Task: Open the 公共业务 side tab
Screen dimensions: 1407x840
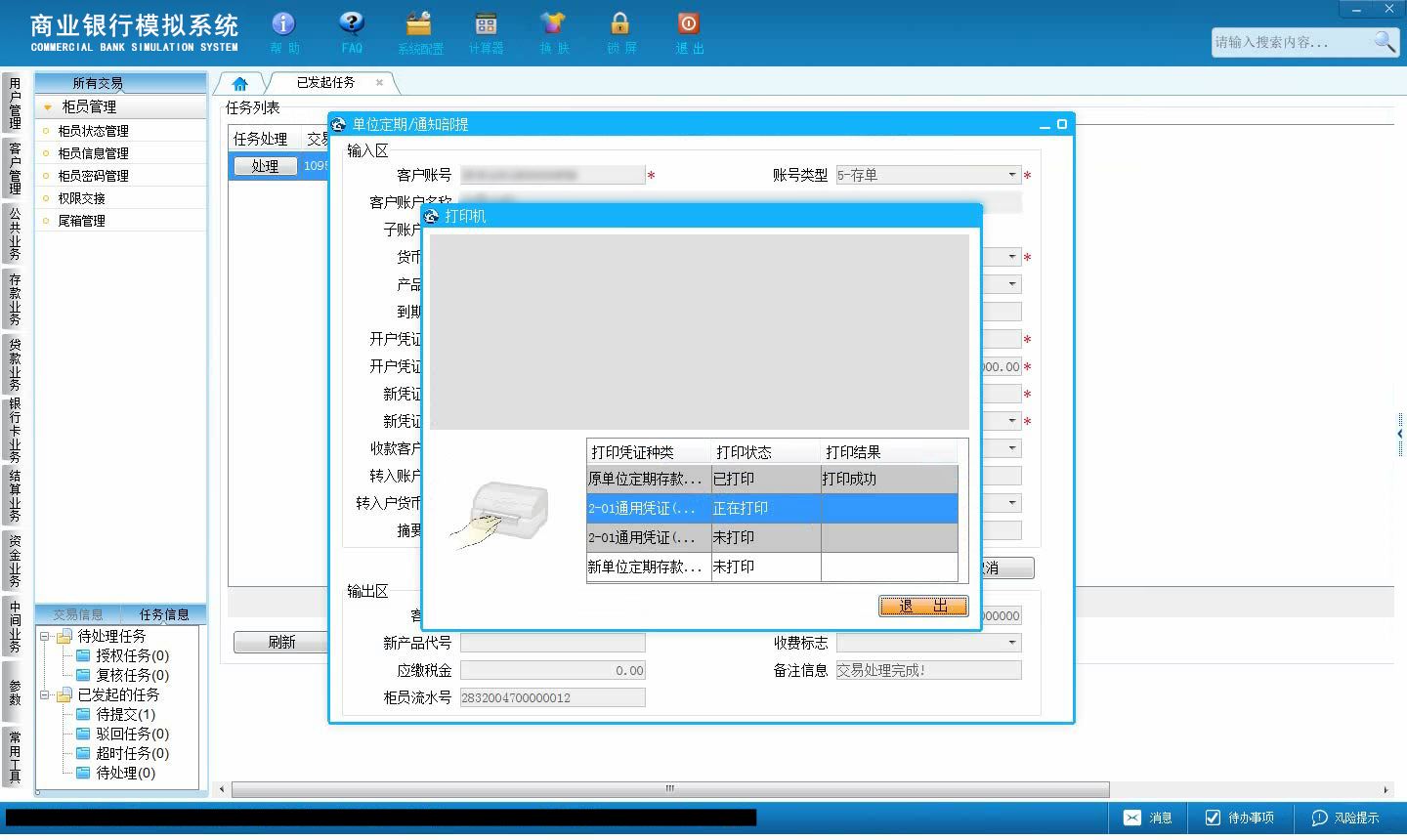Action: [15, 233]
